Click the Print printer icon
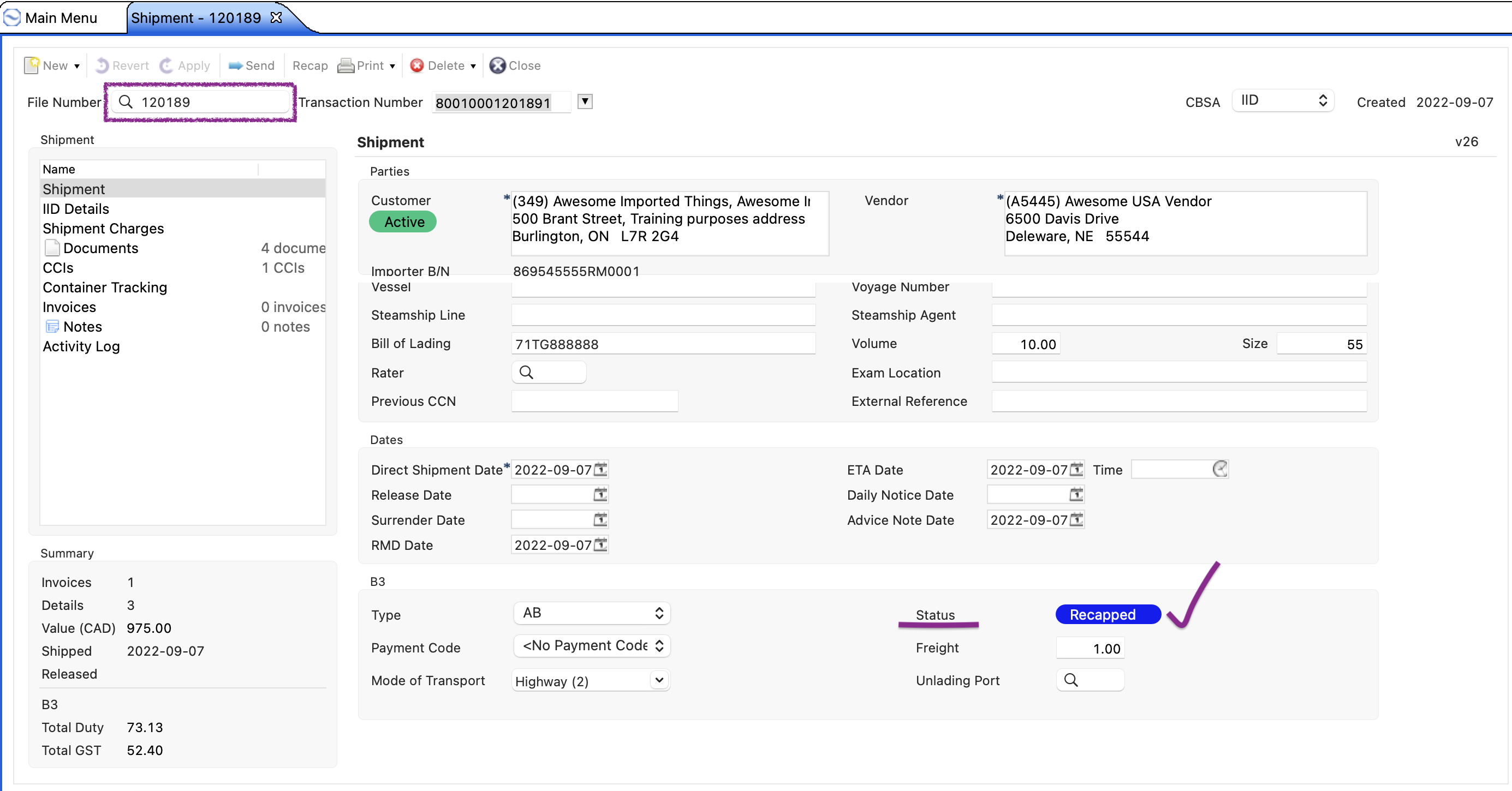Viewport: 1512px width, 791px height. [x=346, y=65]
